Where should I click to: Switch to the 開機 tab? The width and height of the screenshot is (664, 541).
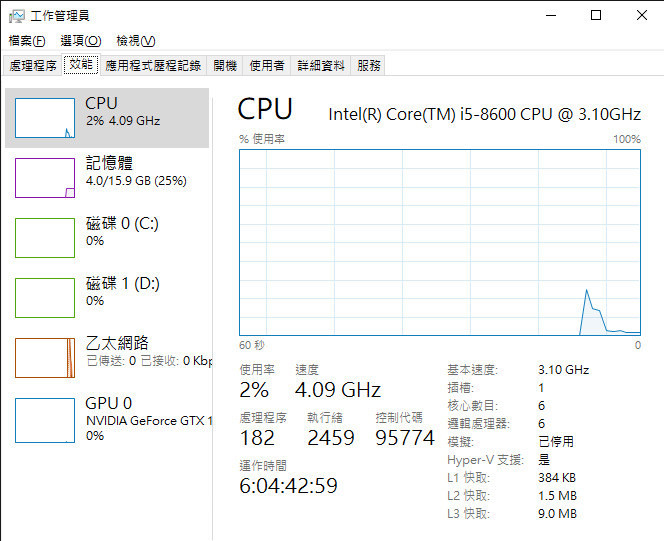[x=225, y=65]
